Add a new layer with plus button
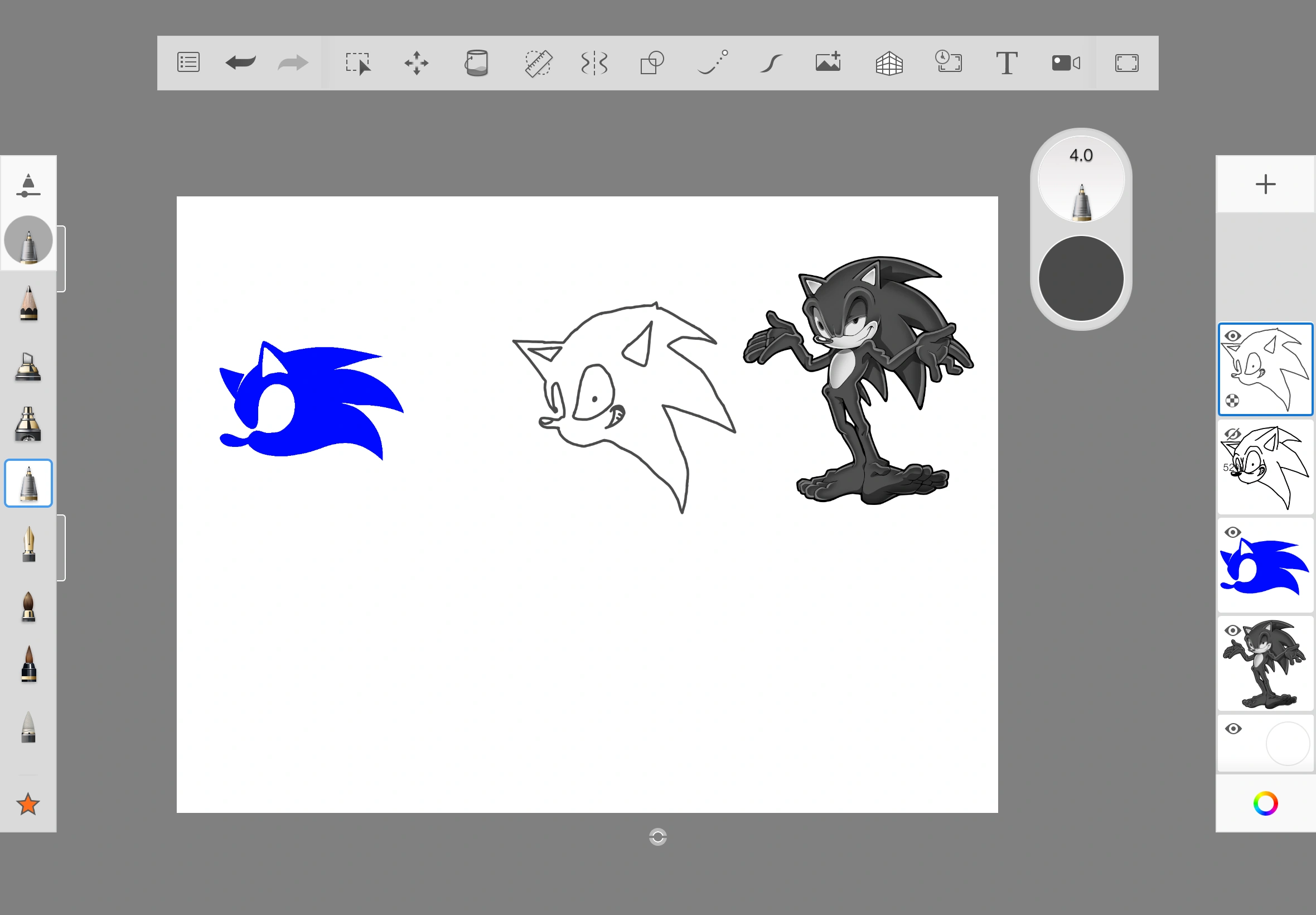 pos(1265,184)
